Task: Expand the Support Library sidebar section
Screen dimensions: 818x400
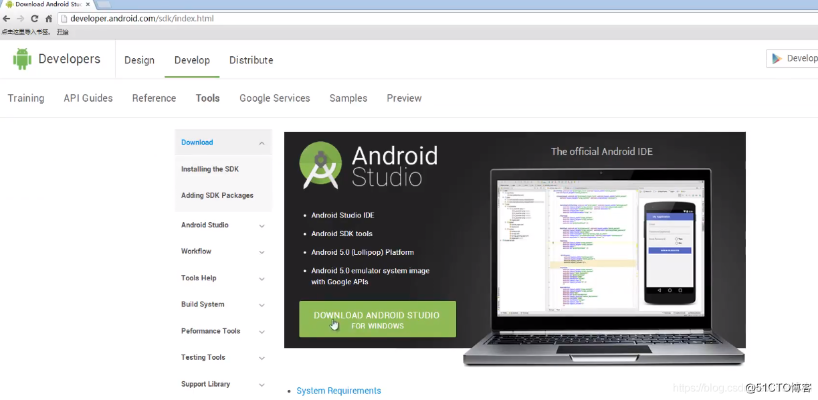Action: point(262,384)
